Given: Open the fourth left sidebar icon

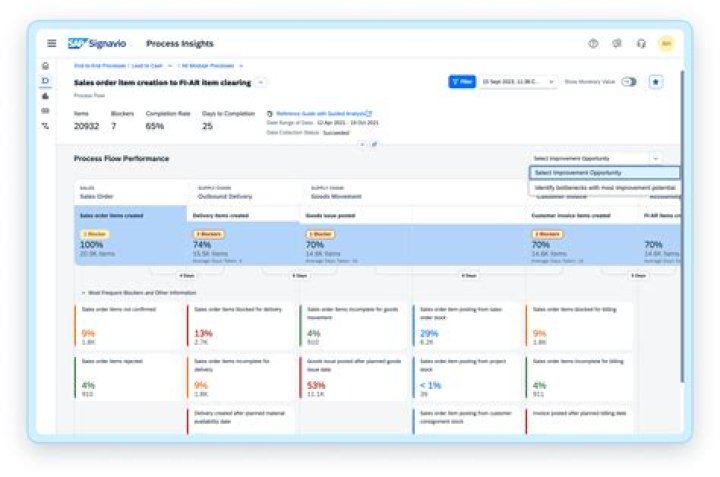Looking at the screenshot, I should (45, 111).
